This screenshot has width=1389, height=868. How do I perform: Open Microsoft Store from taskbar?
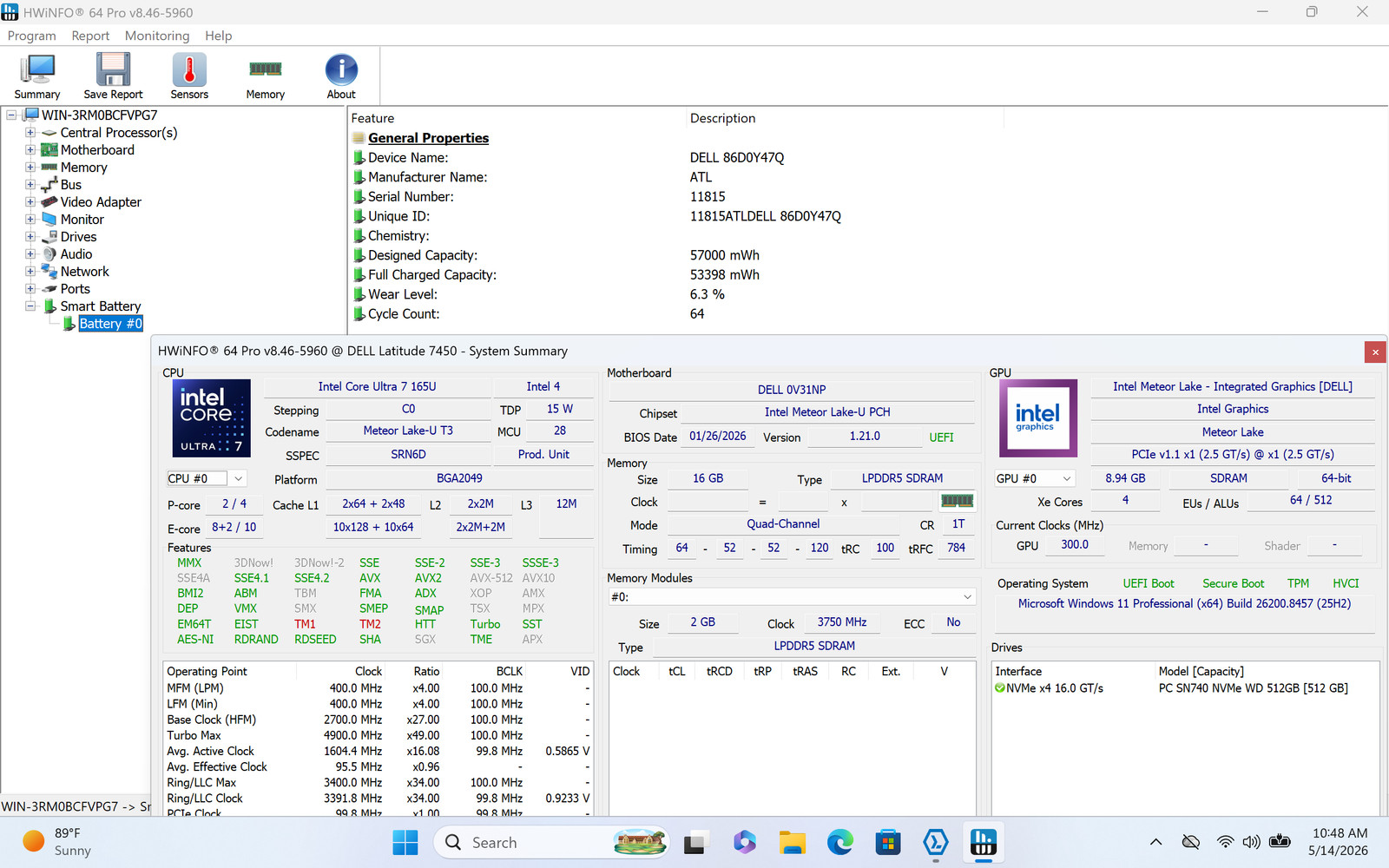point(887,842)
